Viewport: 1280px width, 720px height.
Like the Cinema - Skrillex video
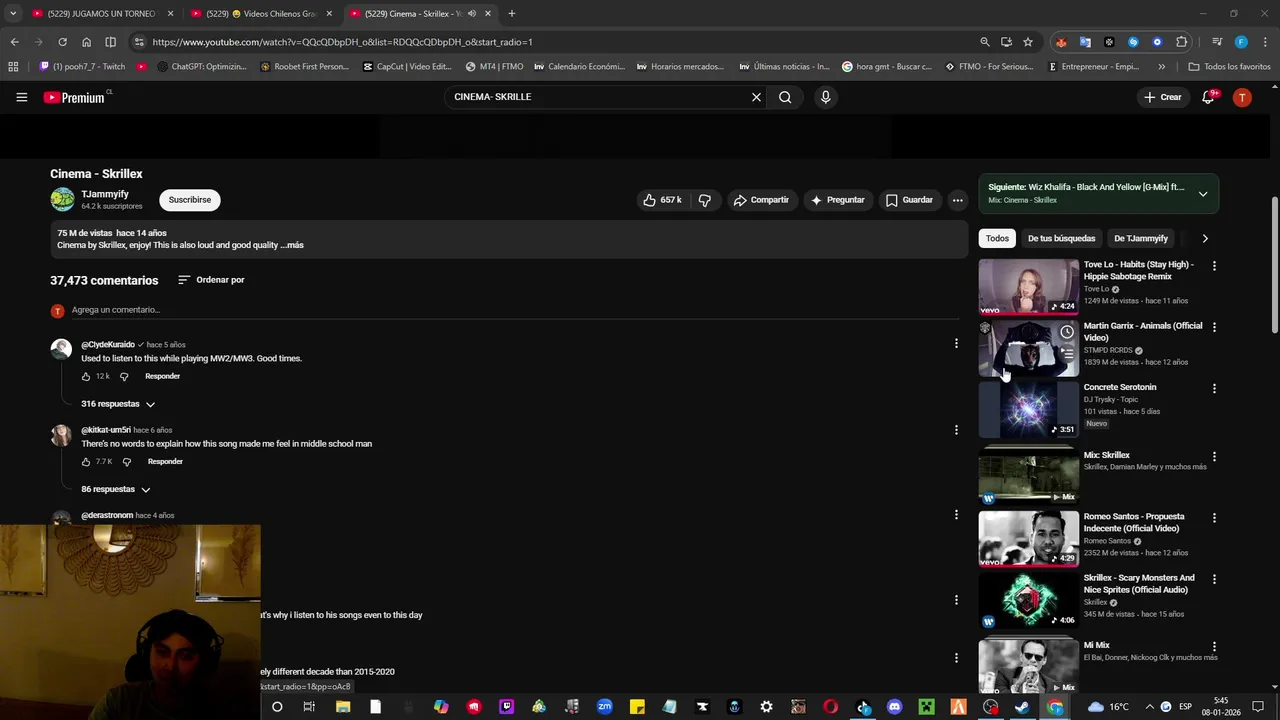coord(662,200)
